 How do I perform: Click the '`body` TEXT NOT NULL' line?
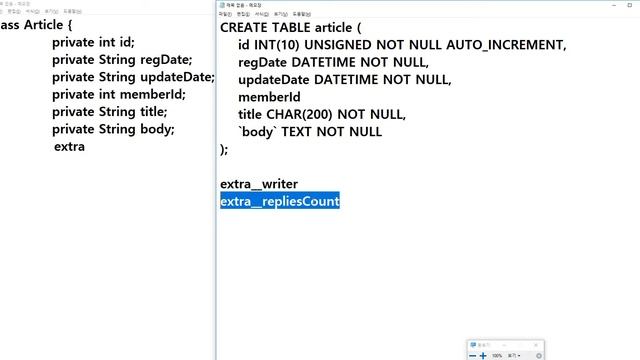coord(310,132)
